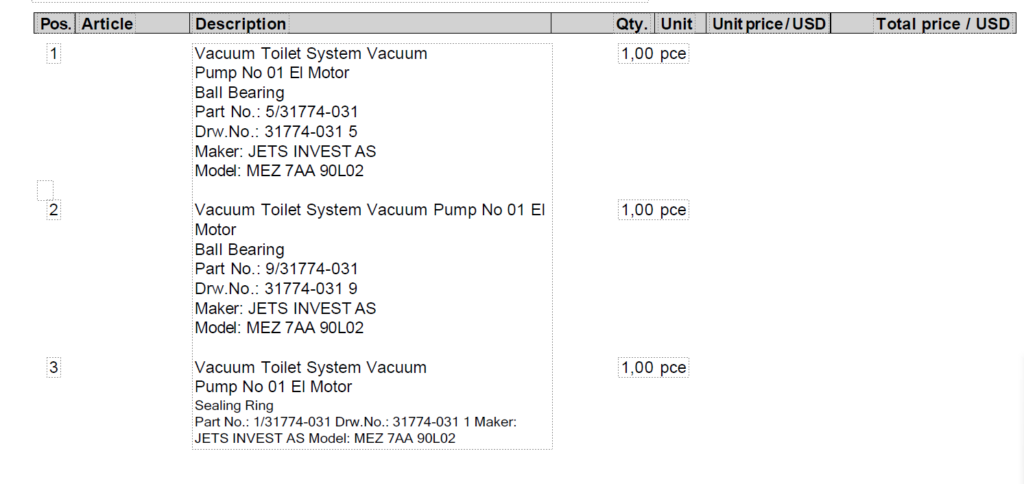Select position number 3 cell
The width and height of the screenshot is (1024, 484).
(x=54, y=368)
